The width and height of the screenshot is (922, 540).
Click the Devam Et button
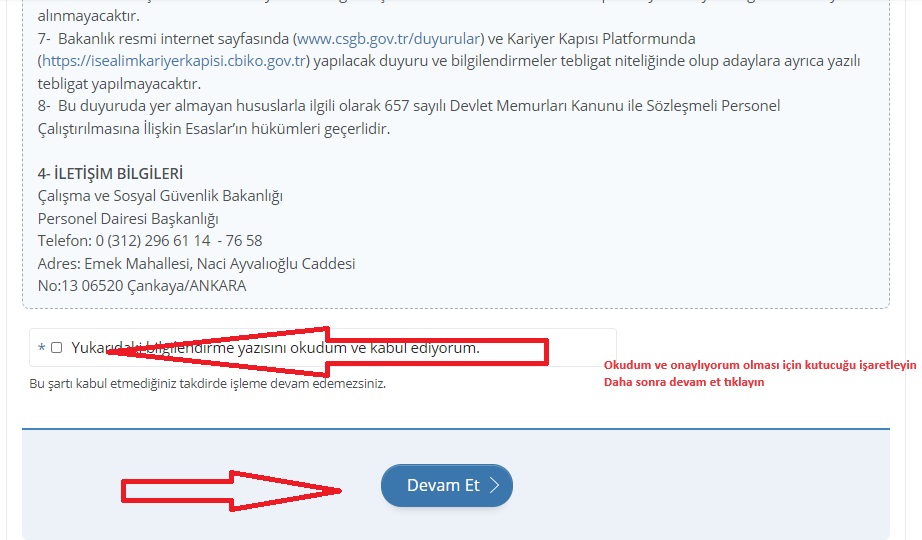pyautogui.click(x=446, y=486)
